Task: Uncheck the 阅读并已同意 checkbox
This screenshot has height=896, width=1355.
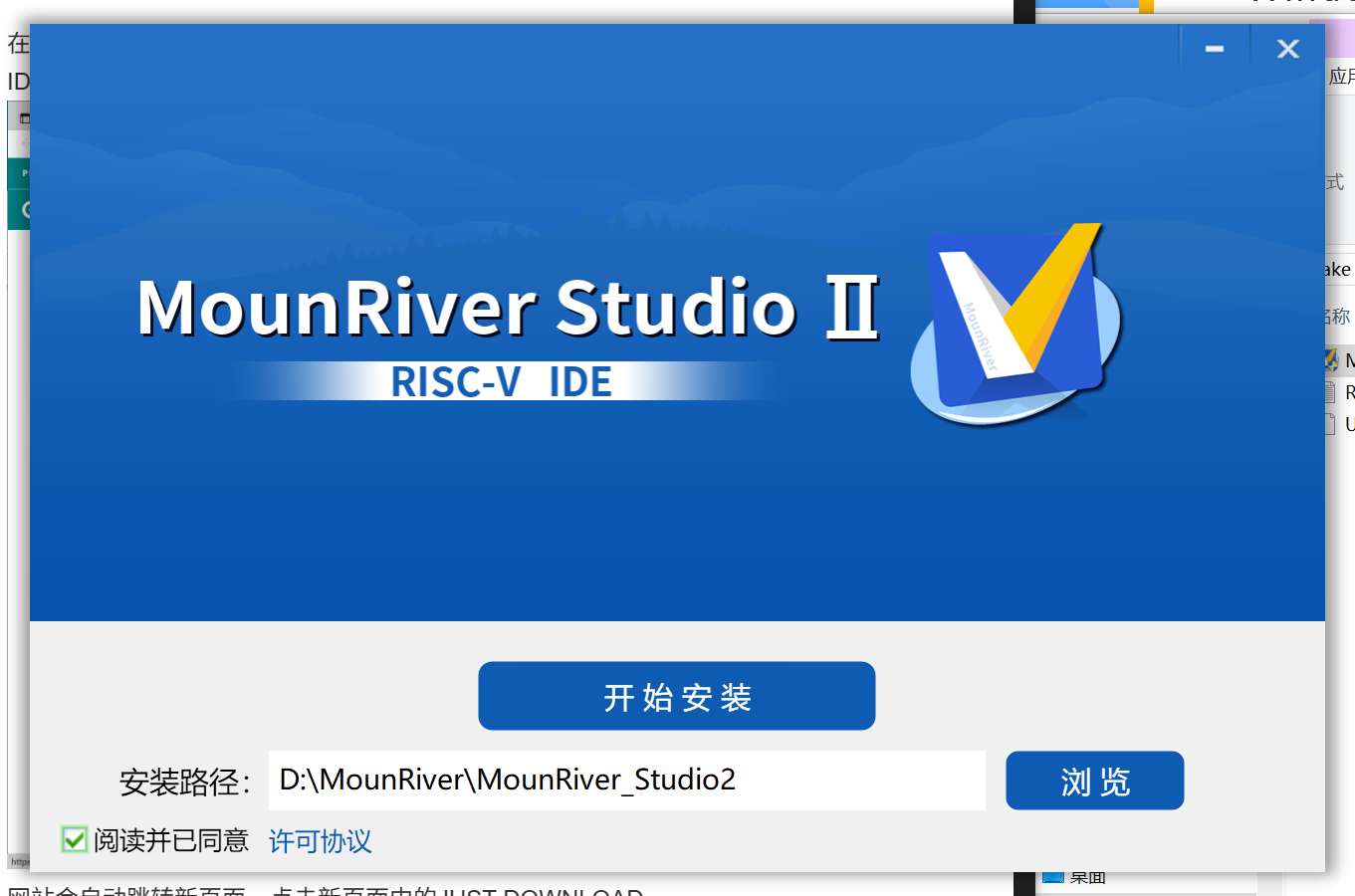Action: (75, 839)
